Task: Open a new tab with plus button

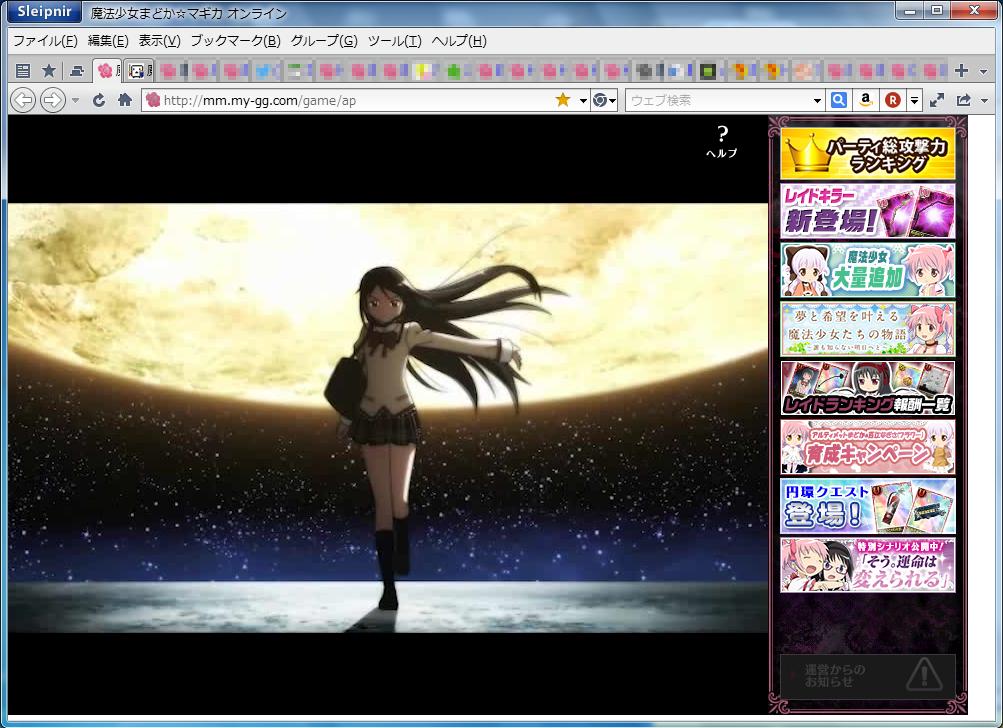Action: 961,70
